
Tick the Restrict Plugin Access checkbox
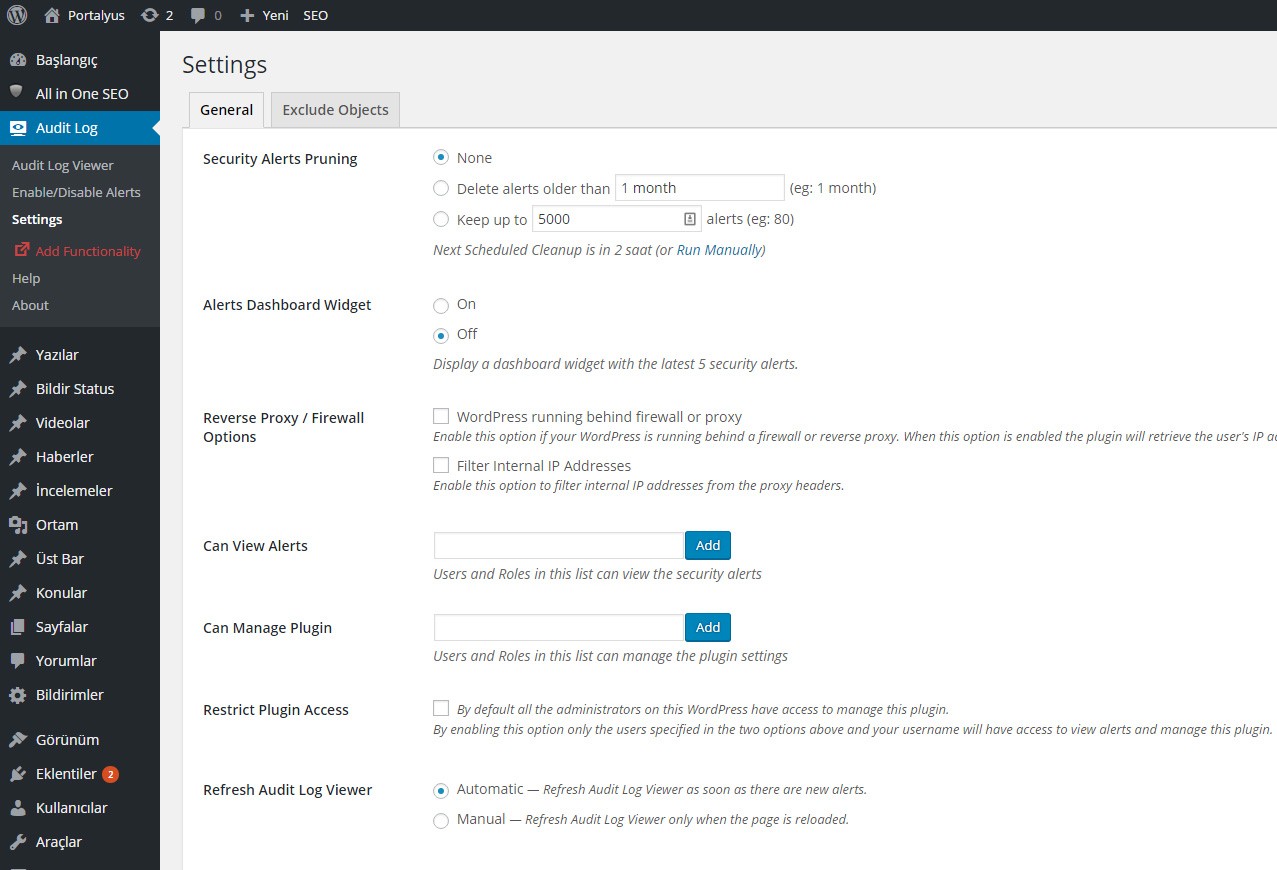[441, 708]
